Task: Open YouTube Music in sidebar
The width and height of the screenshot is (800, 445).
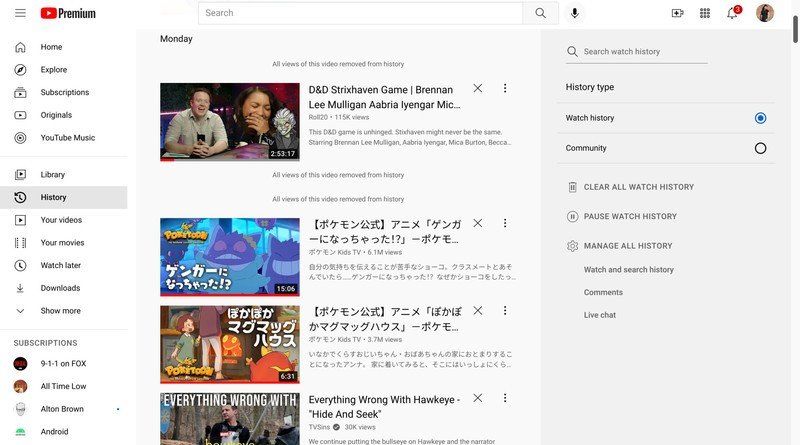Action: [64, 138]
